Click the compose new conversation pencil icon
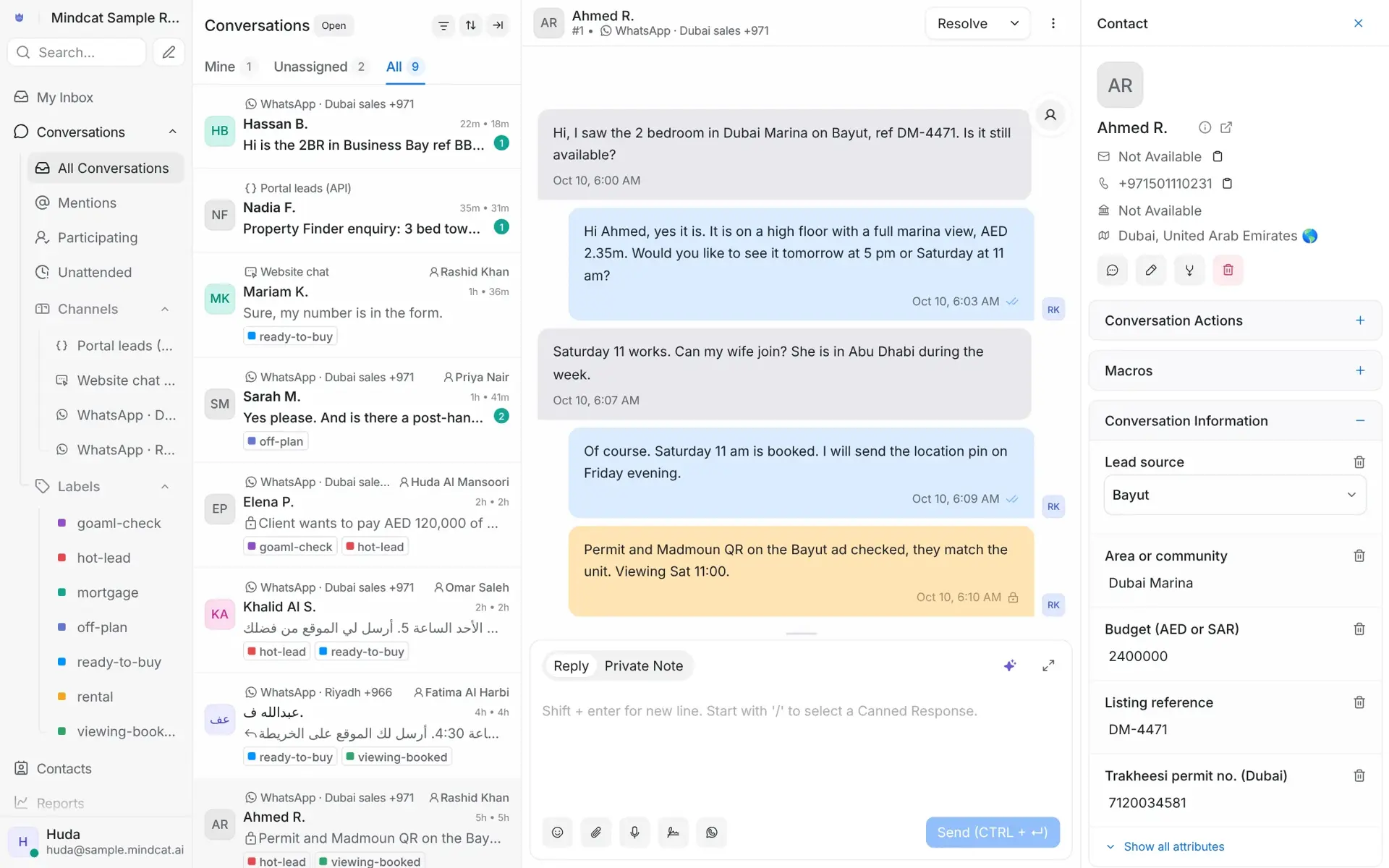The image size is (1389, 868). (x=169, y=52)
